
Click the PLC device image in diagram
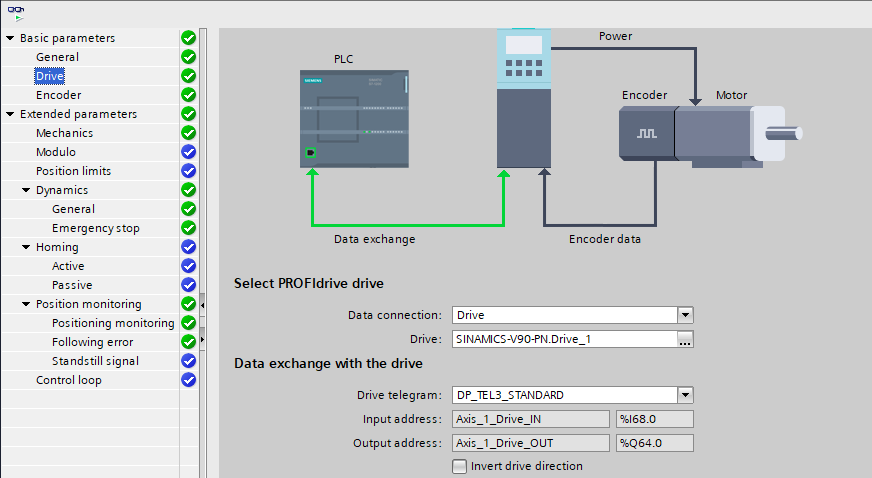[x=354, y=118]
